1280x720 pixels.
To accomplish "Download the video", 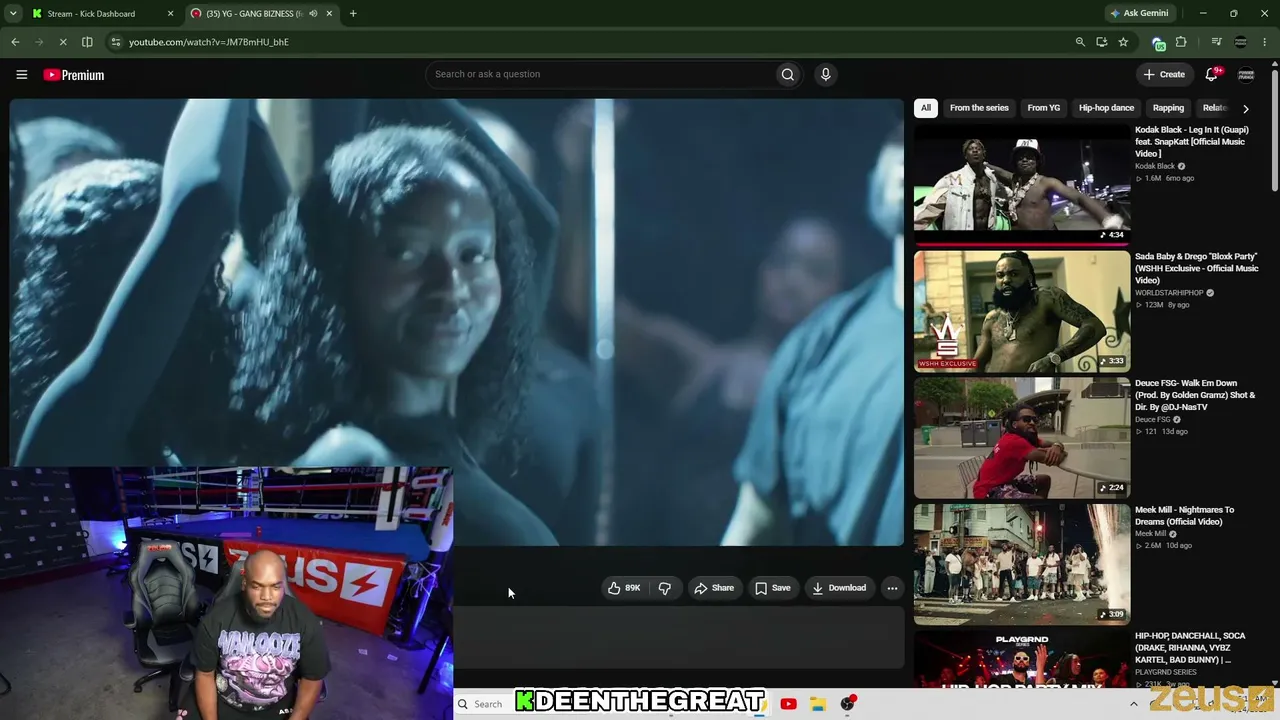I will coord(839,588).
